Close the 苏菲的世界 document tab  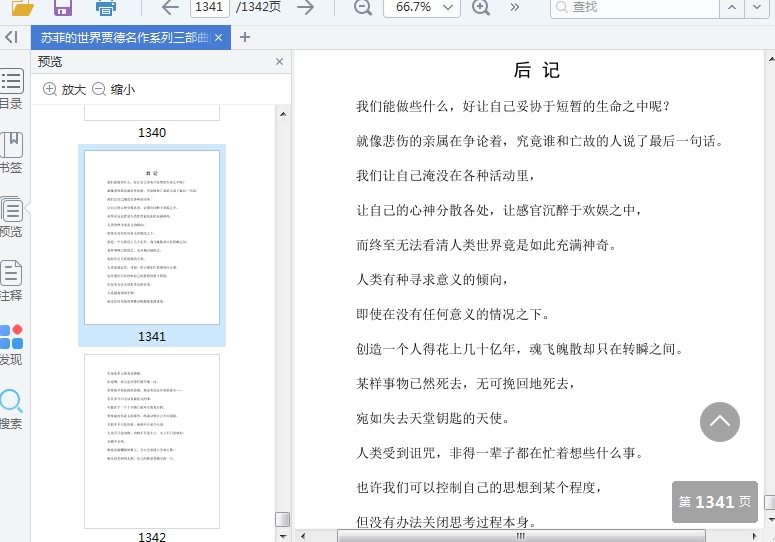(218, 38)
